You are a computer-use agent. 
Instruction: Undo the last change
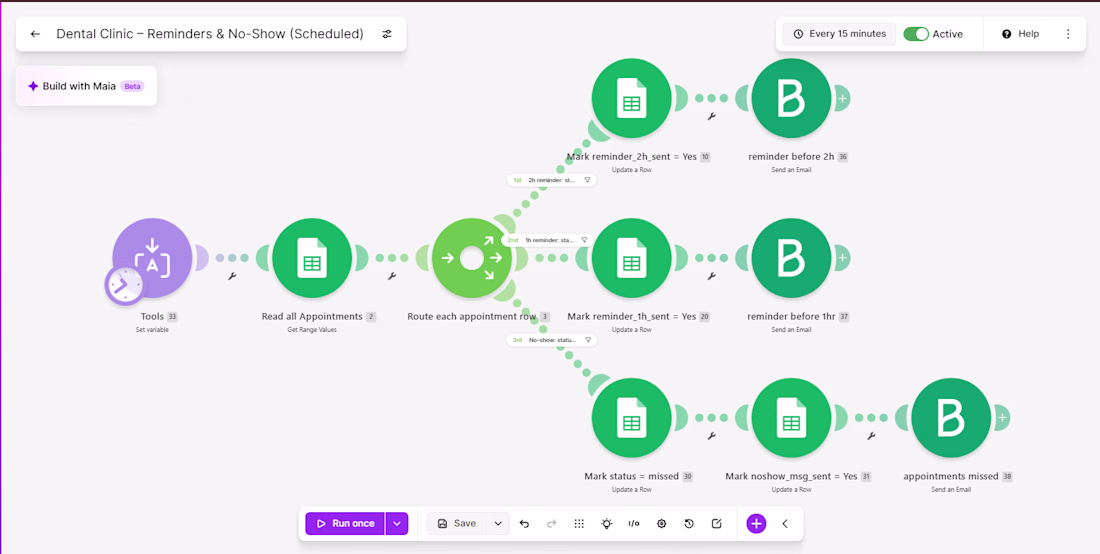tap(524, 523)
